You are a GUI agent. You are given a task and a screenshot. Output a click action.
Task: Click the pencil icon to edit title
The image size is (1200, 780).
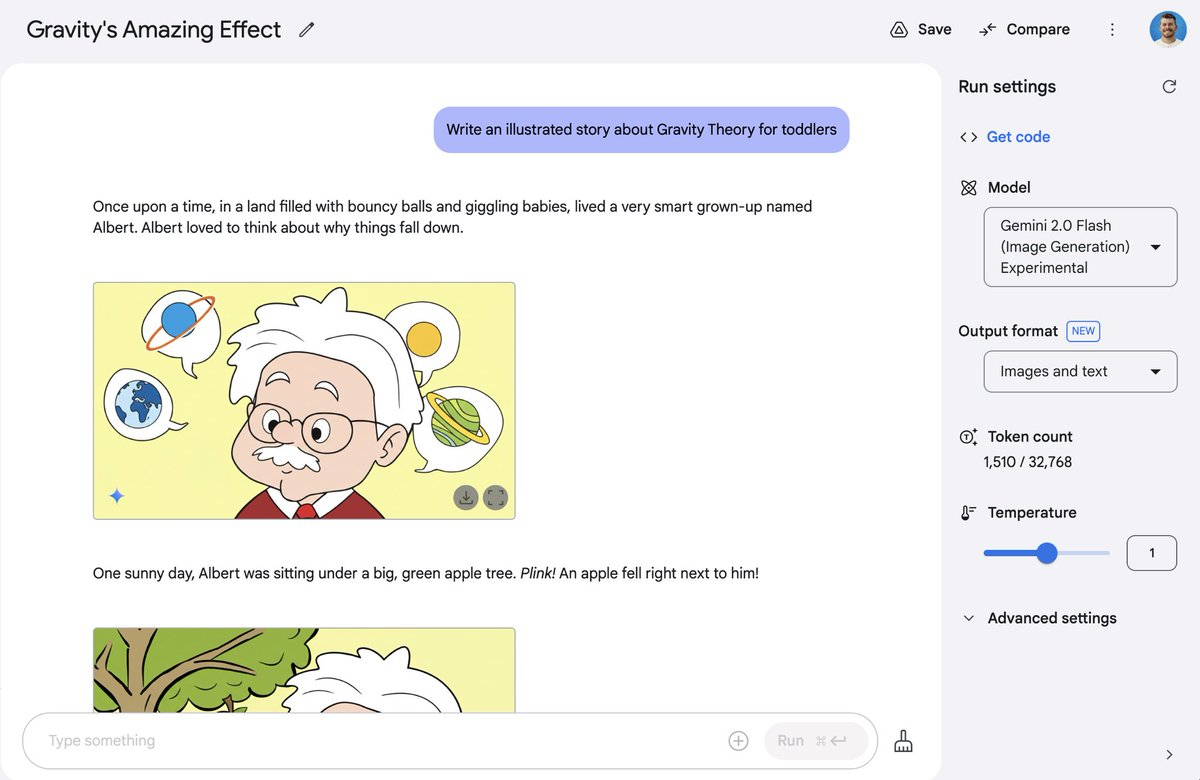point(307,30)
